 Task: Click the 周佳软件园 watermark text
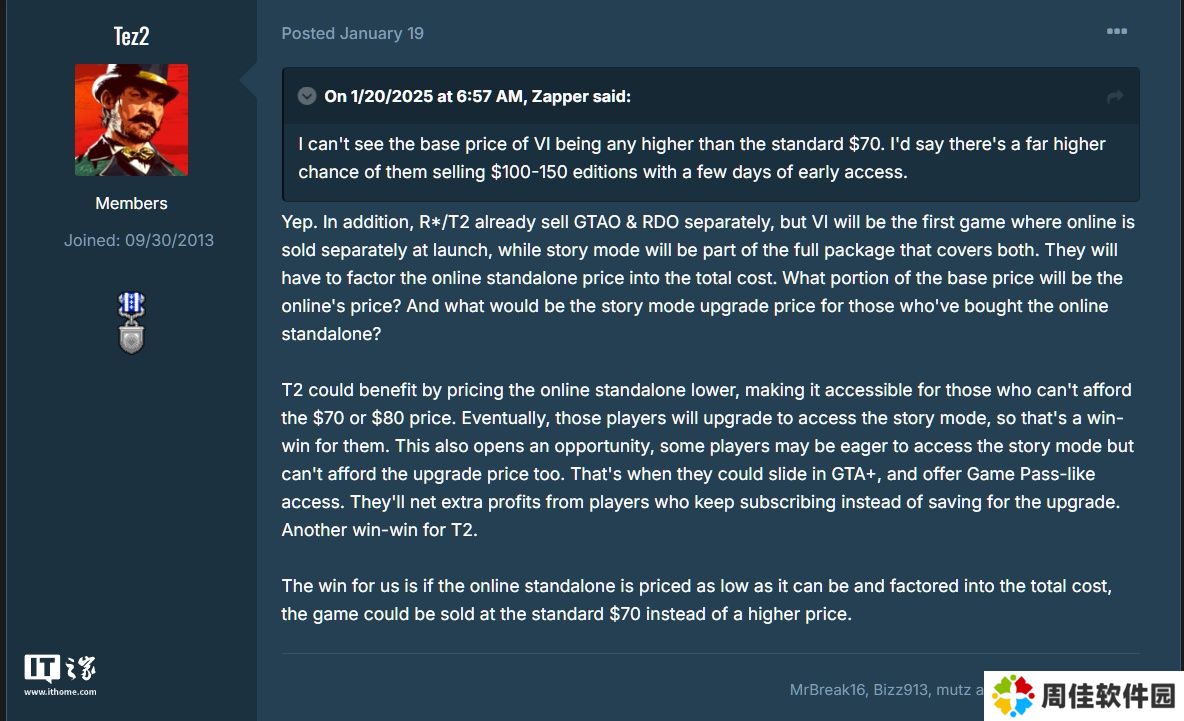pos(1108,696)
